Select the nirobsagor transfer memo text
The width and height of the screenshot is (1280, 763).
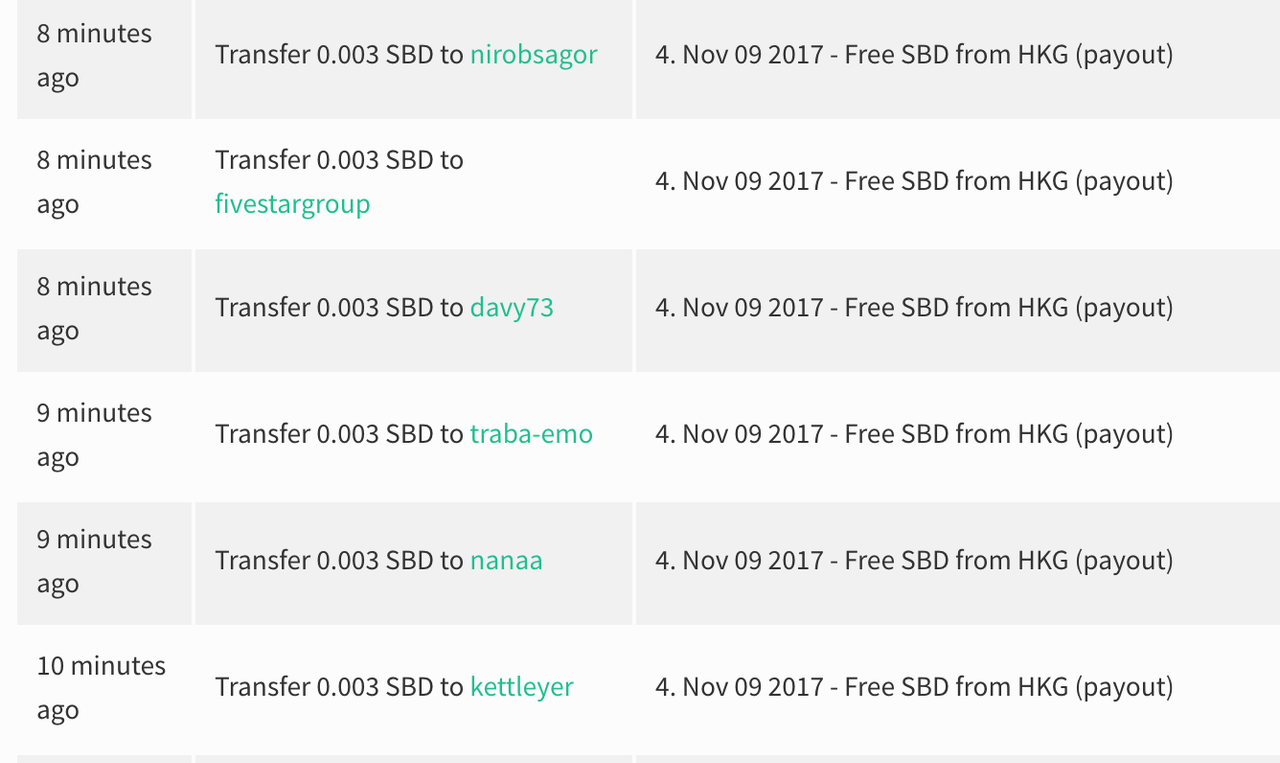point(914,54)
